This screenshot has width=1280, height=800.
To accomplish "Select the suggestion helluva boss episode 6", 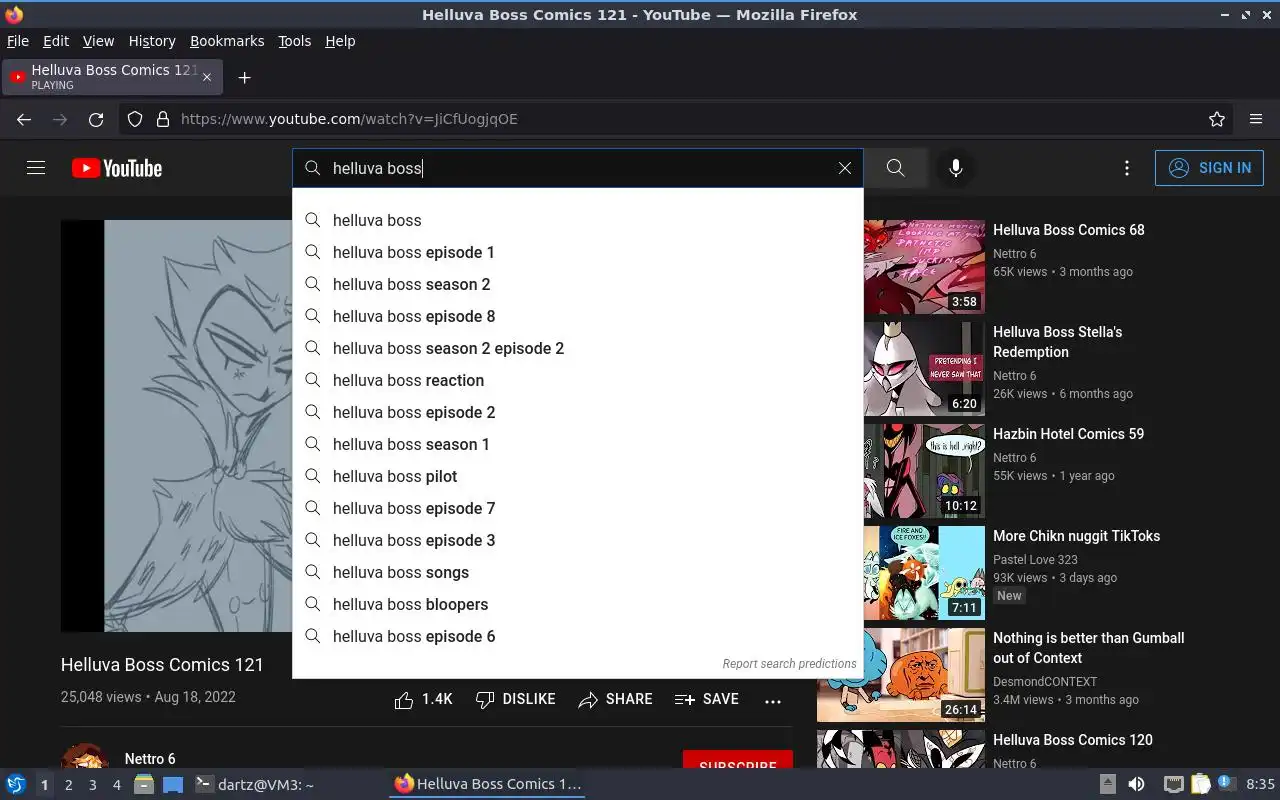I will click(x=578, y=636).
